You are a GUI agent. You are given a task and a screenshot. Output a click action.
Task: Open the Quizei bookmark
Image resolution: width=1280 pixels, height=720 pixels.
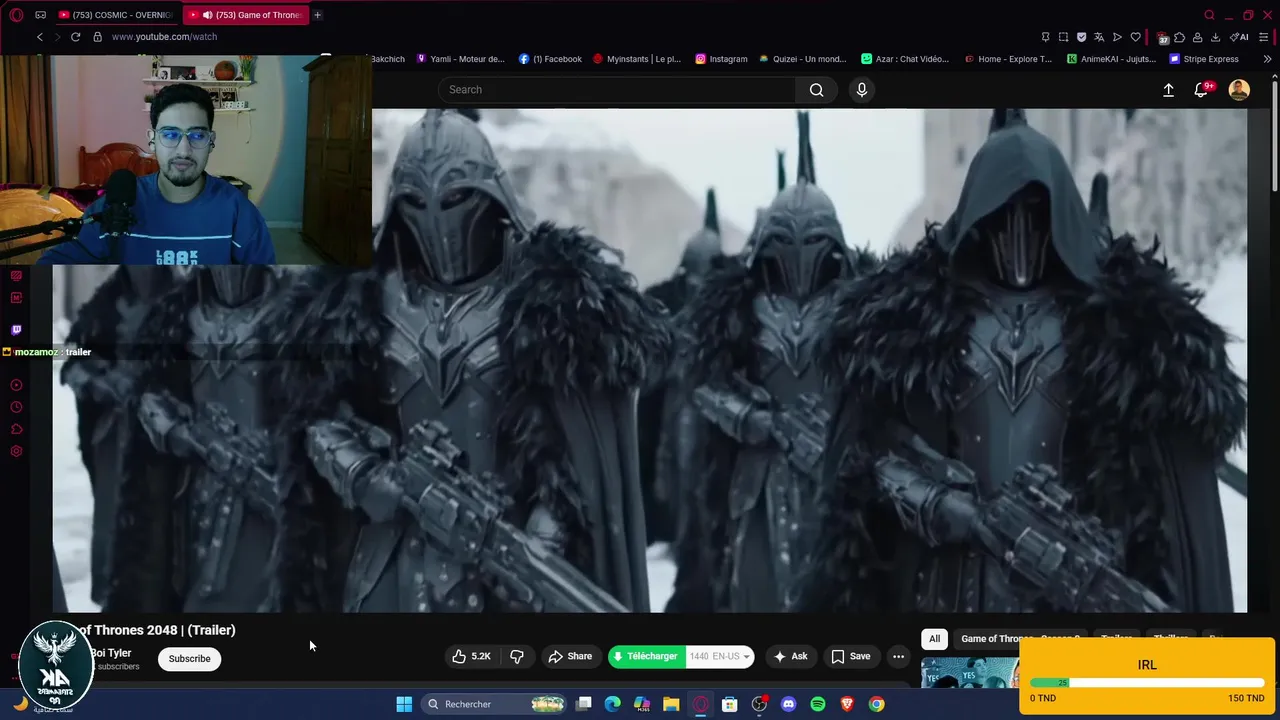point(803,59)
